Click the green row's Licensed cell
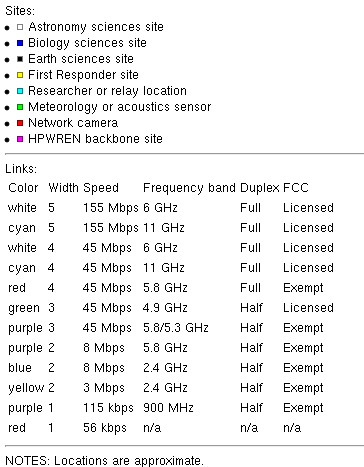This screenshot has width=364, height=467. pos(308,308)
